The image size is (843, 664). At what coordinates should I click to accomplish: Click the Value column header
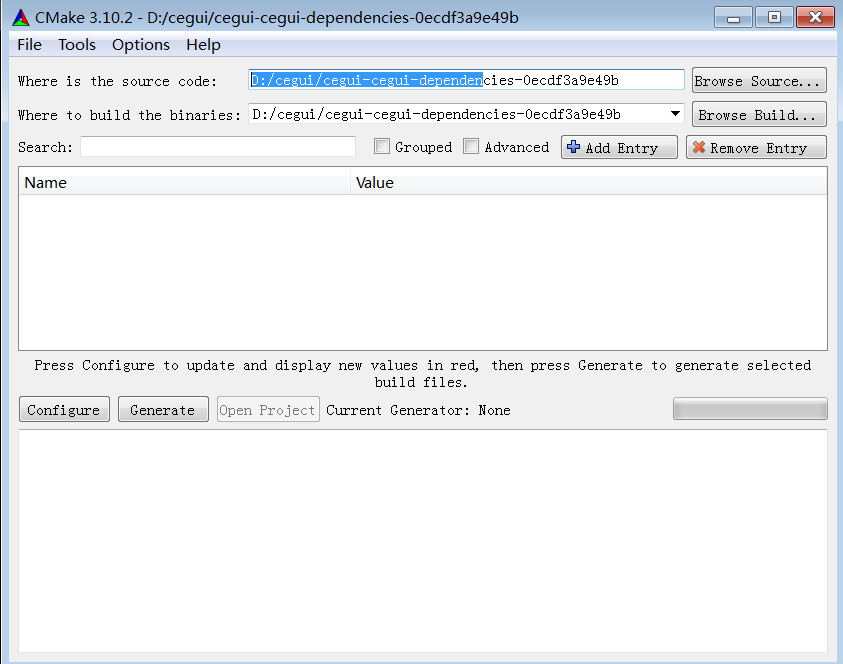(x=589, y=182)
